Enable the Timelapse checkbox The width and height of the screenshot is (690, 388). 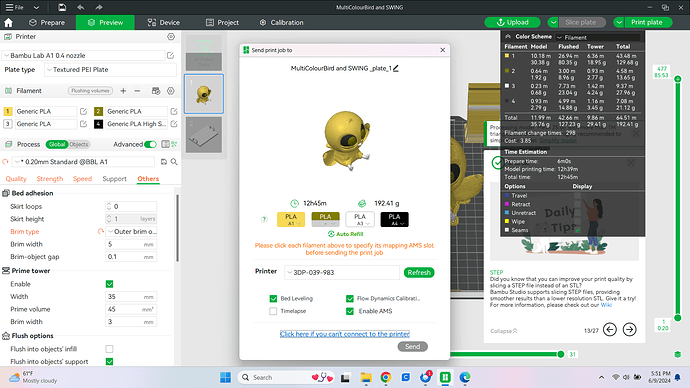pyautogui.click(x=273, y=311)
